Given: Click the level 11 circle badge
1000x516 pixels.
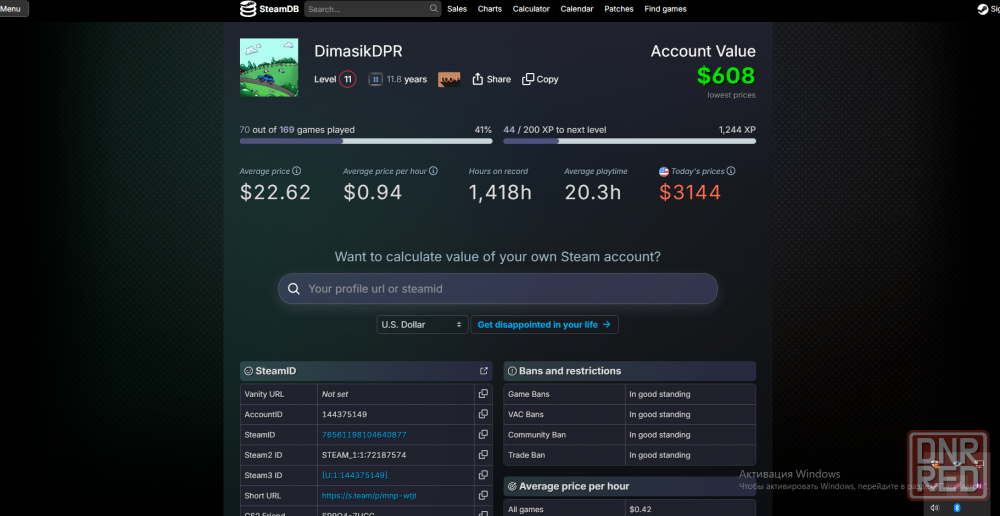Looking at the screenshot, I should pos(348,79).
